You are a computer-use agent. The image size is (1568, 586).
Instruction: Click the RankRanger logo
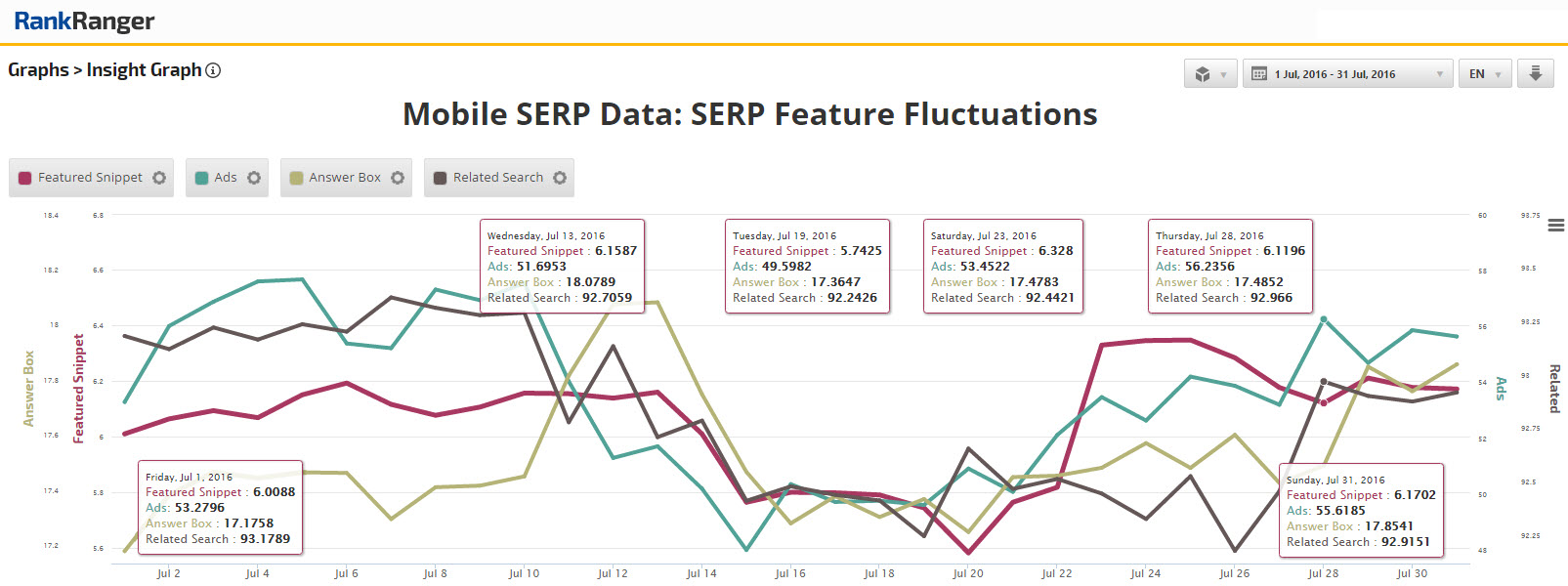pos(84,21)
